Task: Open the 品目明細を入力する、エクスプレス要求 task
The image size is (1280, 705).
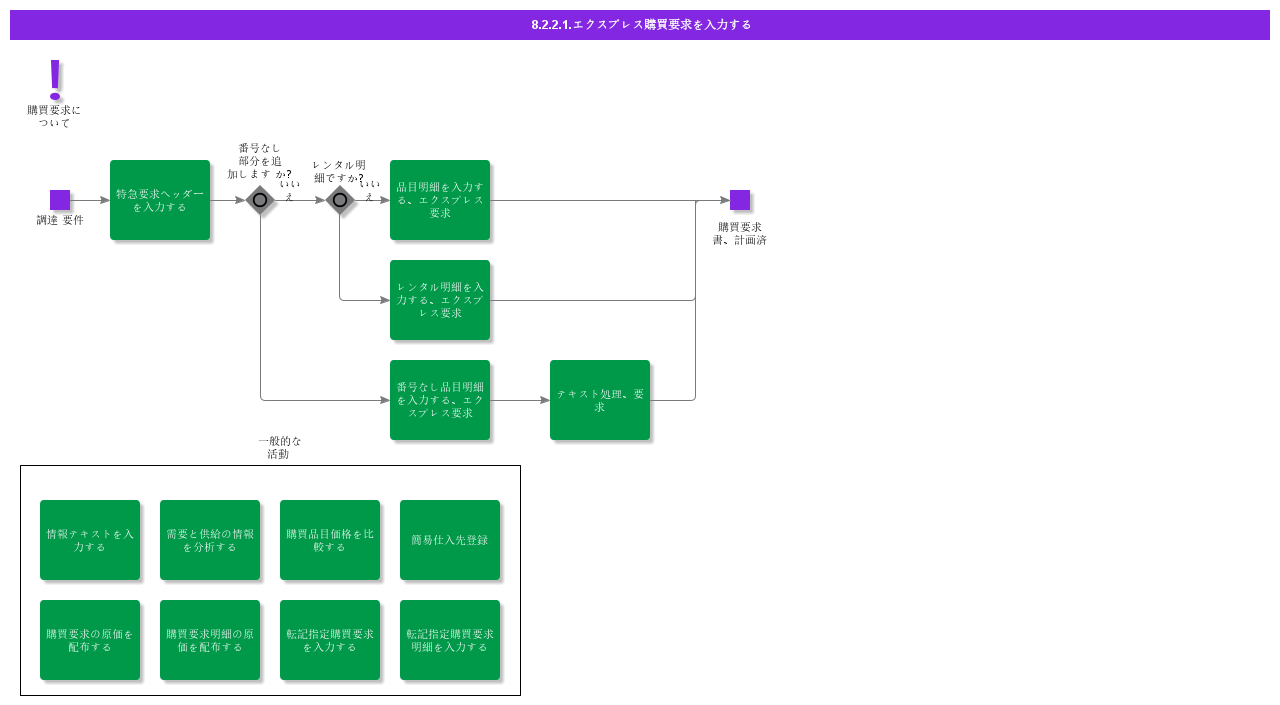Action: (x=440, y=200)
